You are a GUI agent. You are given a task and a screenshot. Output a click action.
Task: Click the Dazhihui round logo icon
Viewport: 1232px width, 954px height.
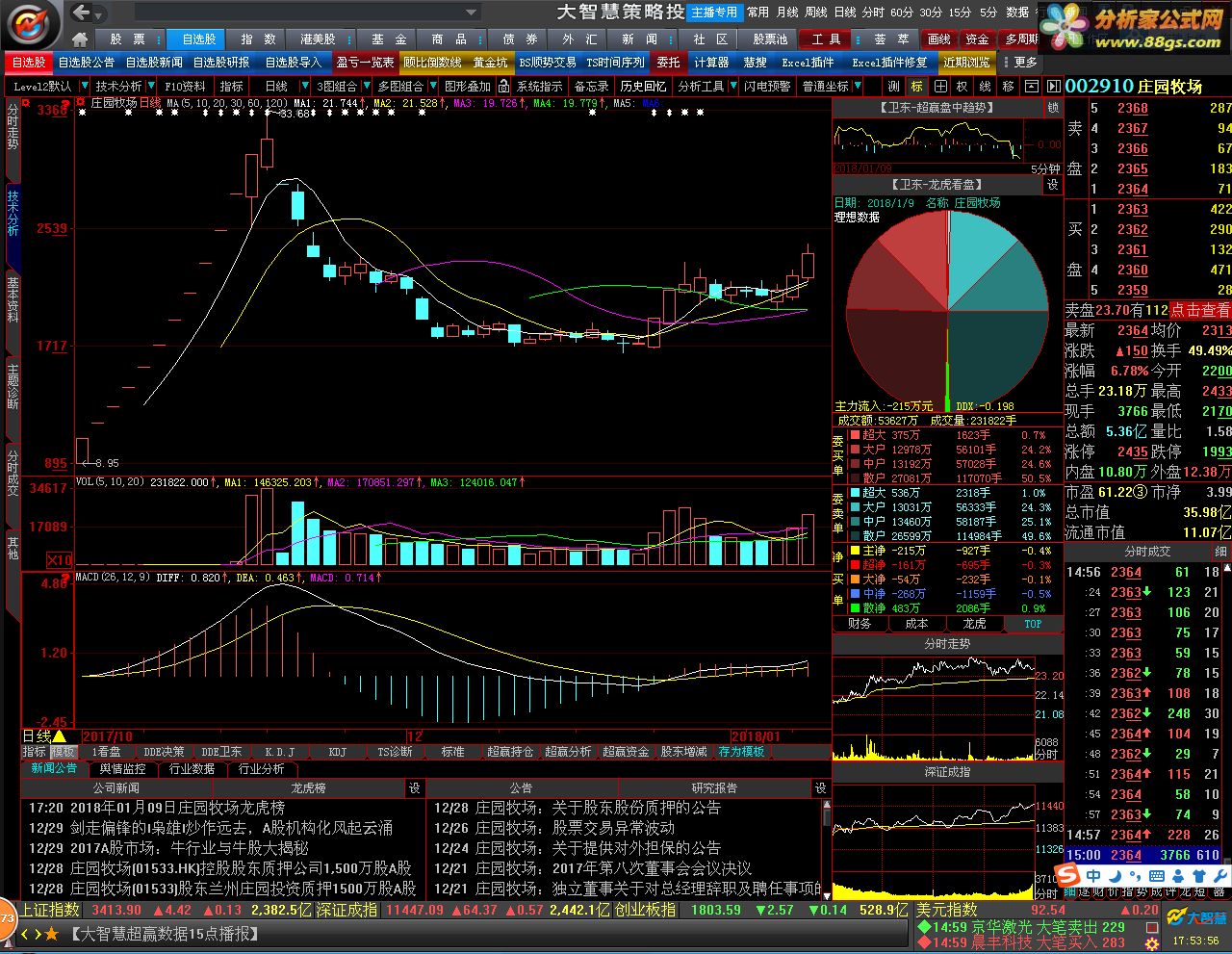pos(30,23)
